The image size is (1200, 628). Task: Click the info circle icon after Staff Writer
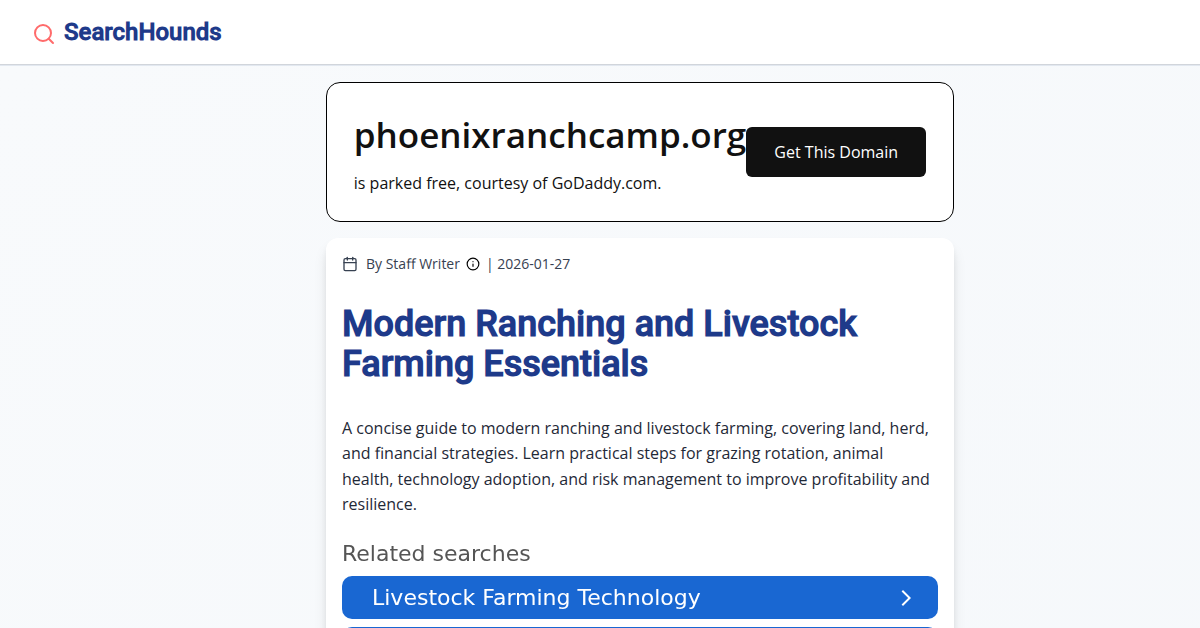[x=473, y=264]
